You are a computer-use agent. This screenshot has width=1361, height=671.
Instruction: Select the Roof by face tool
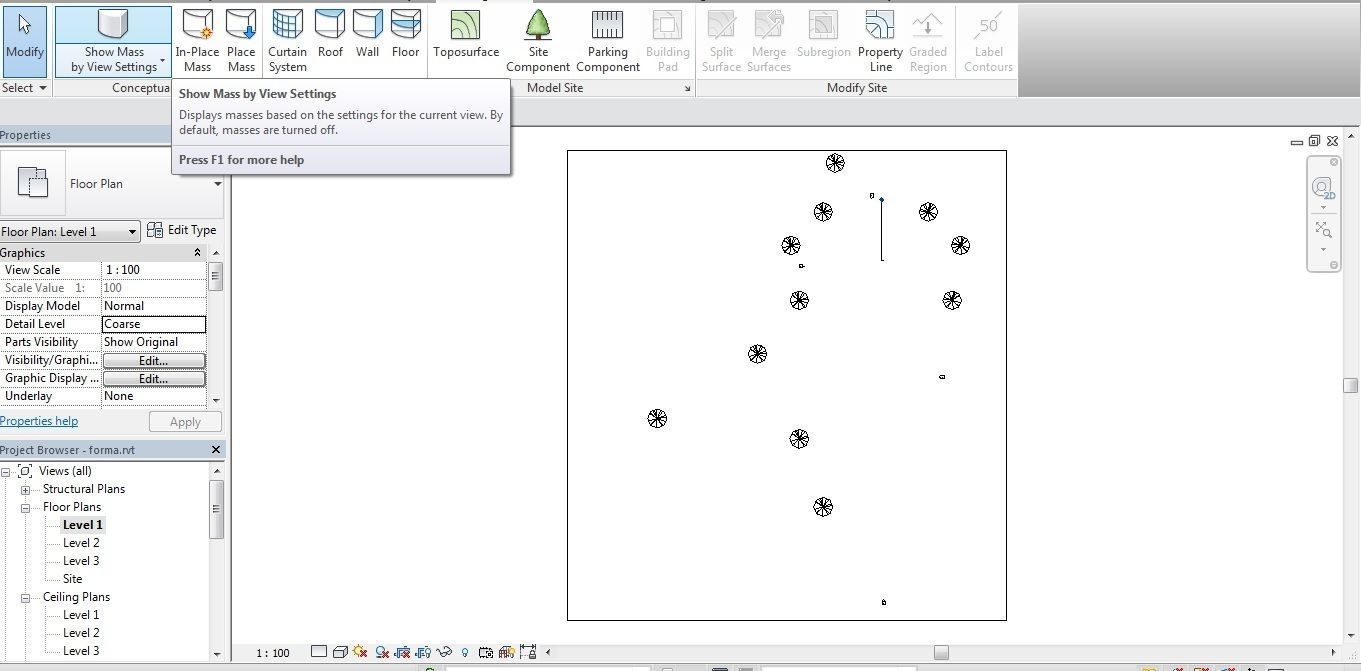pyautogui.click(x=330, y=35)
